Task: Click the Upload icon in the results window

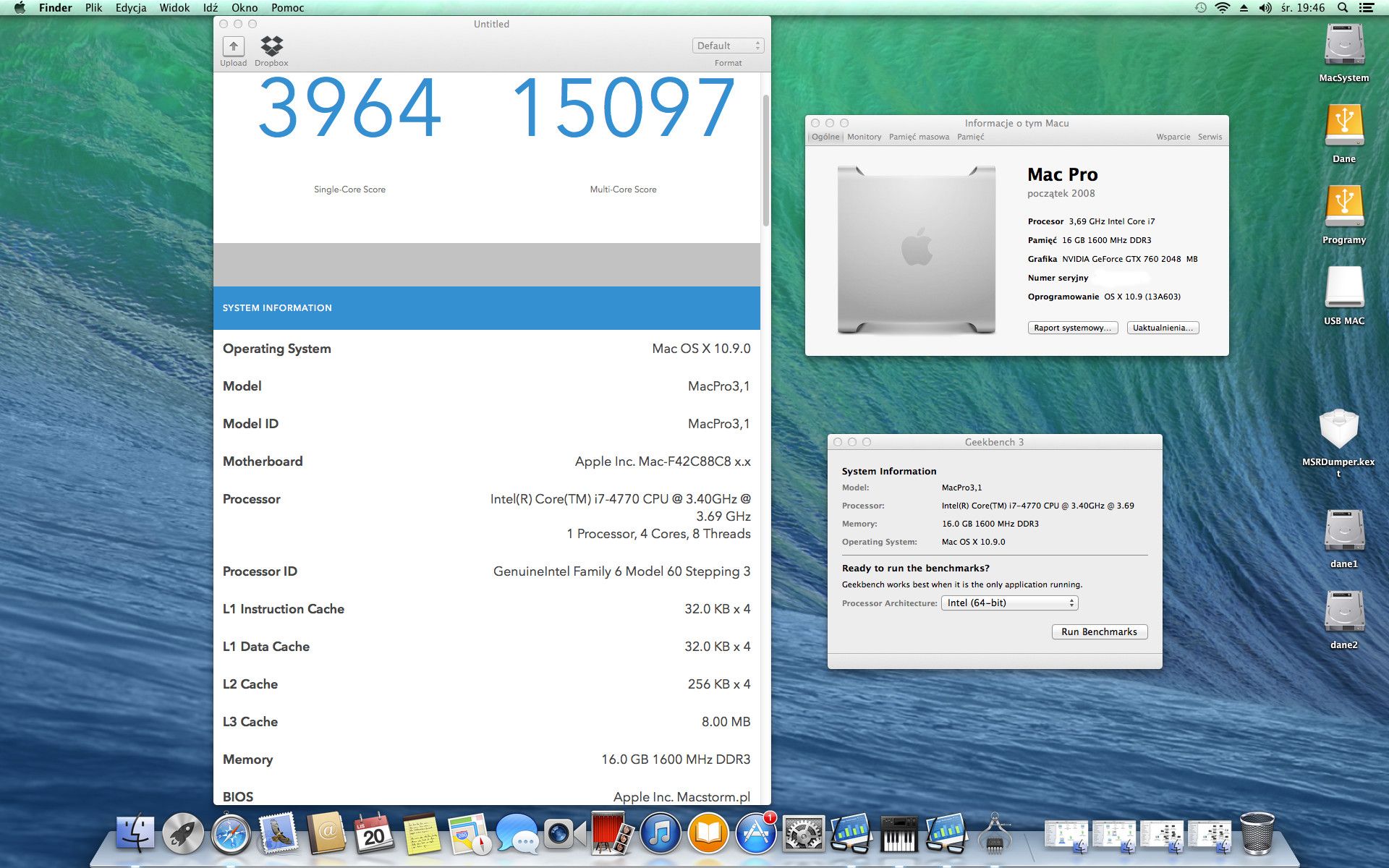Action: [233, 46]
